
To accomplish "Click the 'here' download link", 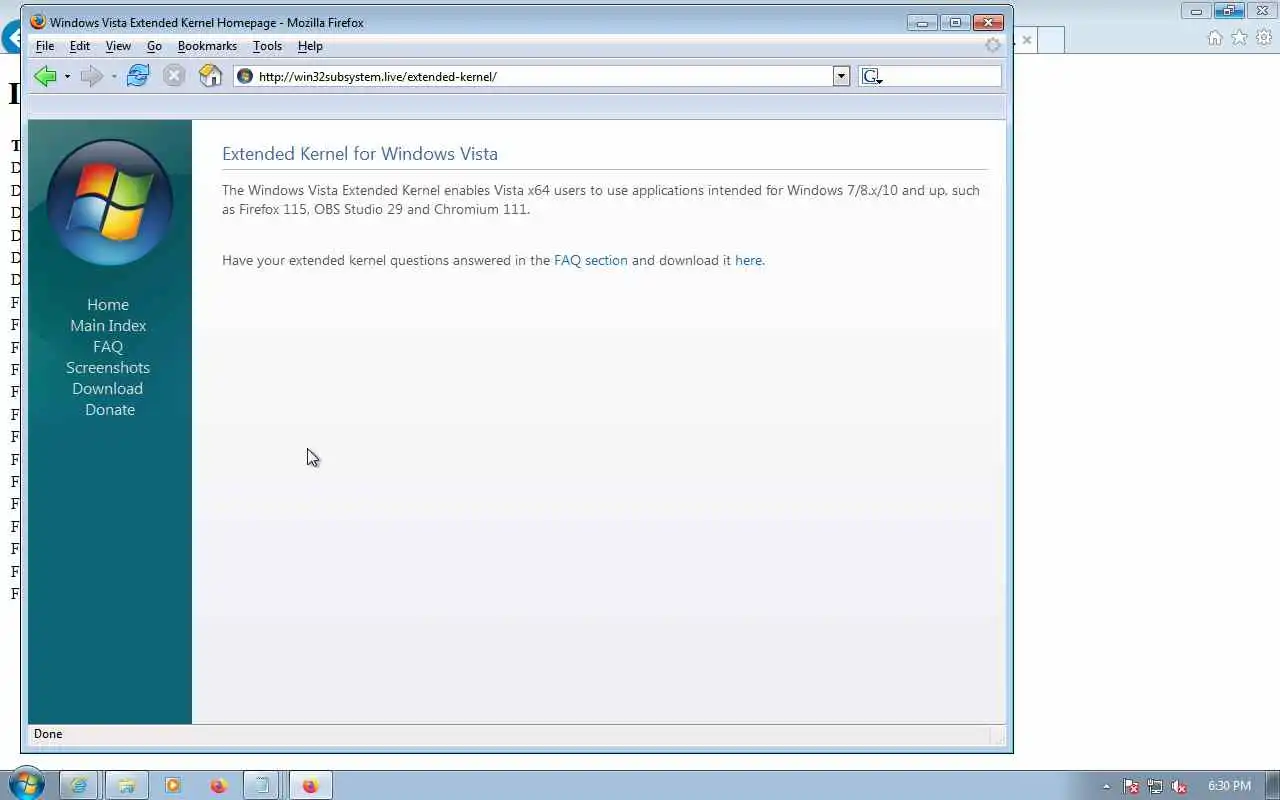I will coord(748,260).
